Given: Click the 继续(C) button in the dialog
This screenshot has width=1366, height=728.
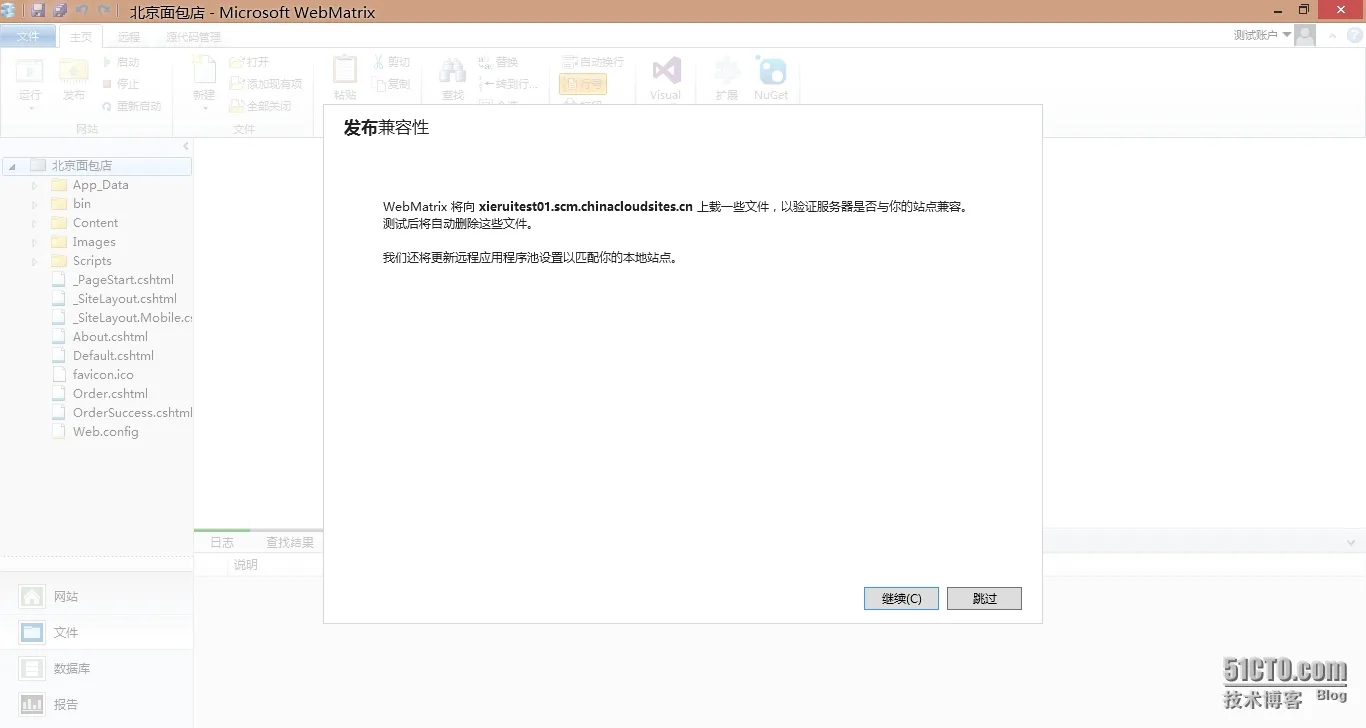Looking at the screenshot, I should pos(901,598).
